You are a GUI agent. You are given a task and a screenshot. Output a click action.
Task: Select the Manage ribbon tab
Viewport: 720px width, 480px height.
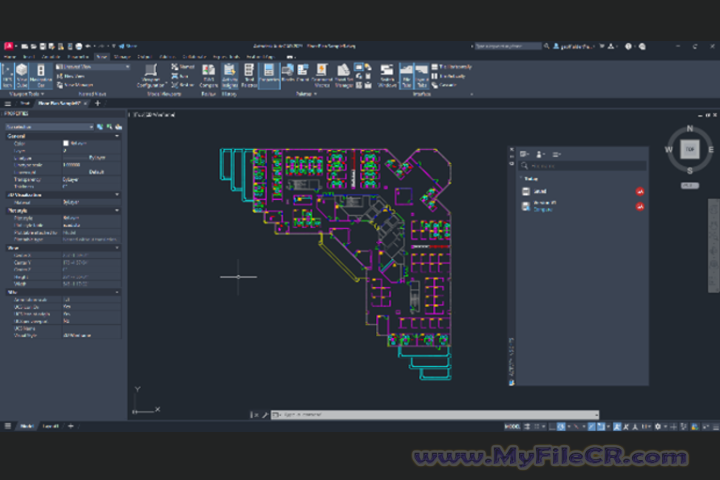click(x=122, y=57)
